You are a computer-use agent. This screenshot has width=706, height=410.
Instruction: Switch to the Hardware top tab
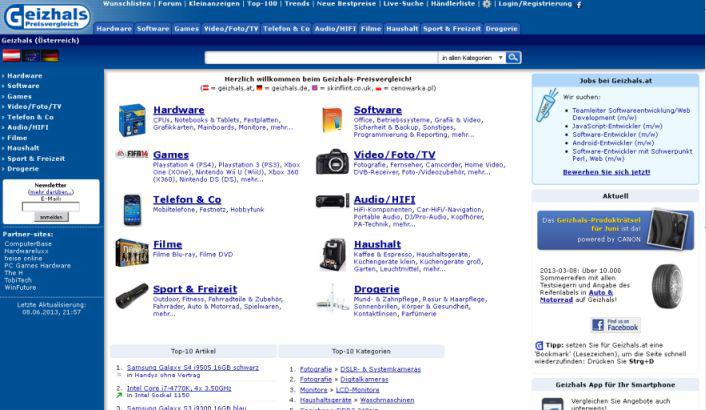114,28
